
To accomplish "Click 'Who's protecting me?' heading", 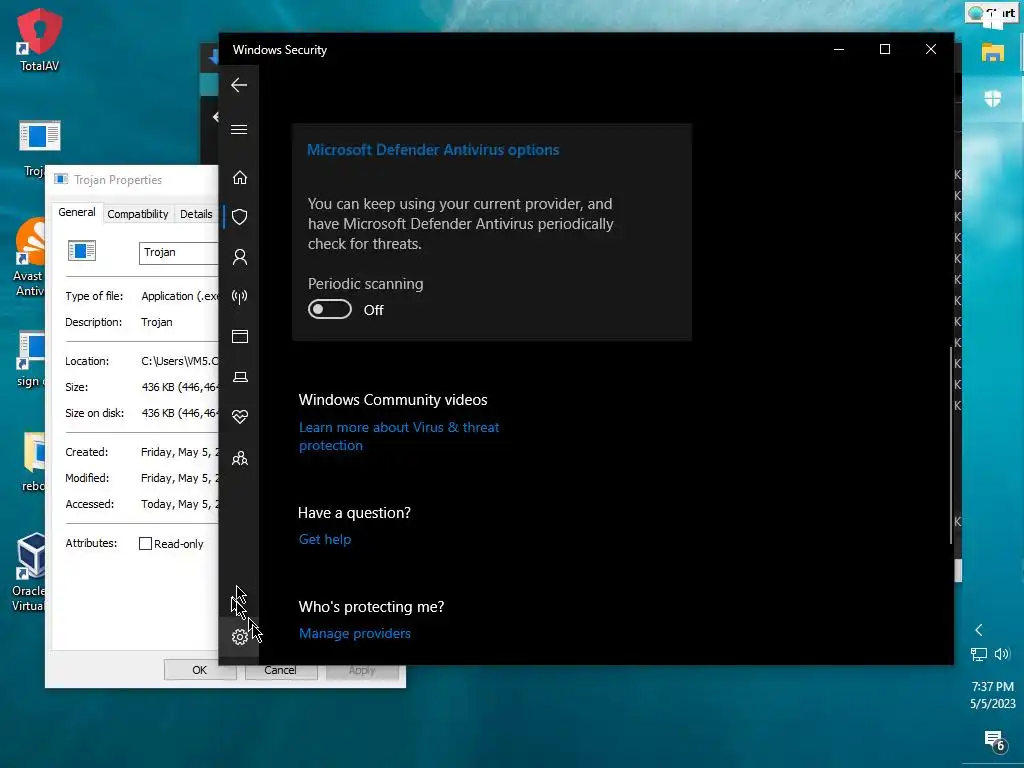I will click(371, 607).
